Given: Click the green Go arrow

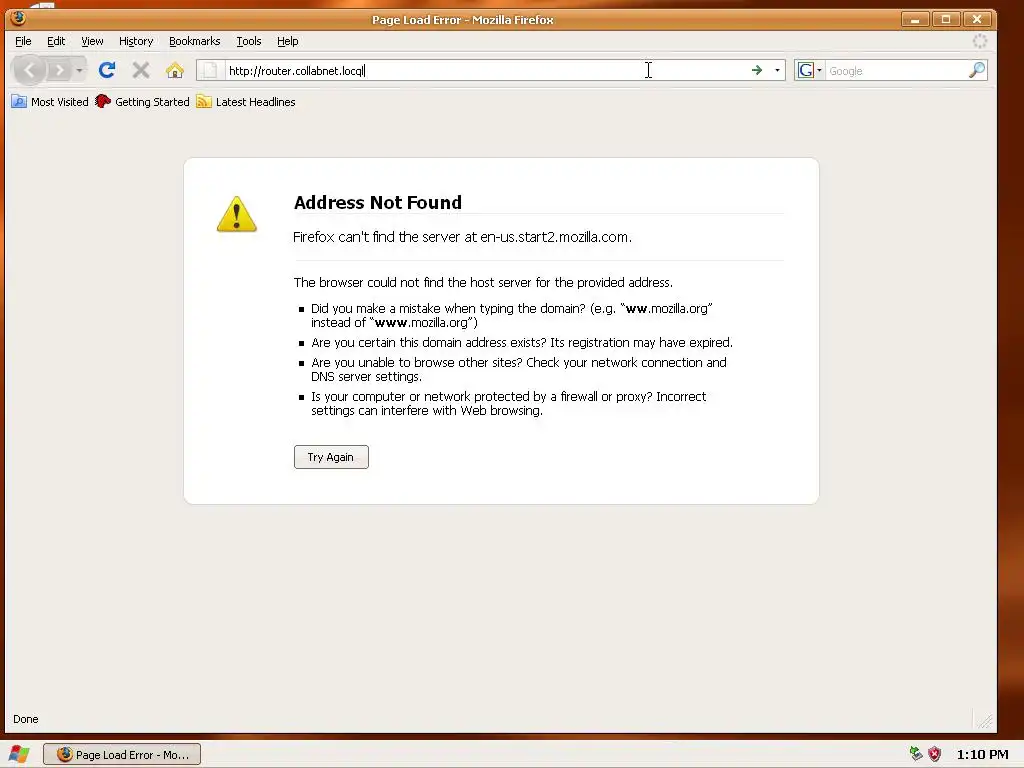Looking at the screenshot, I should click(757, 70).
